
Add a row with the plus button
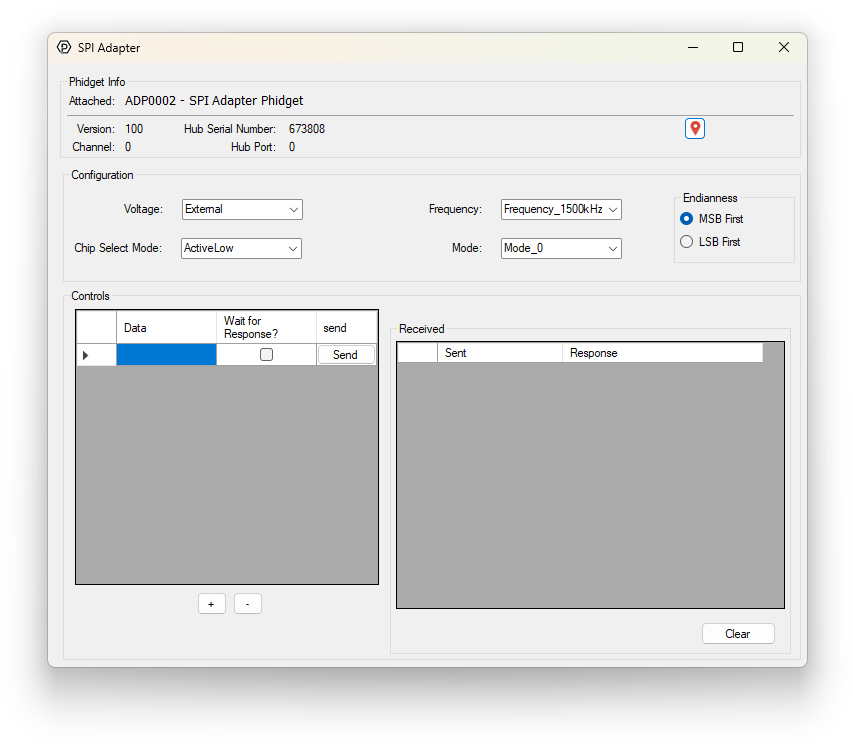pos(211,604)
